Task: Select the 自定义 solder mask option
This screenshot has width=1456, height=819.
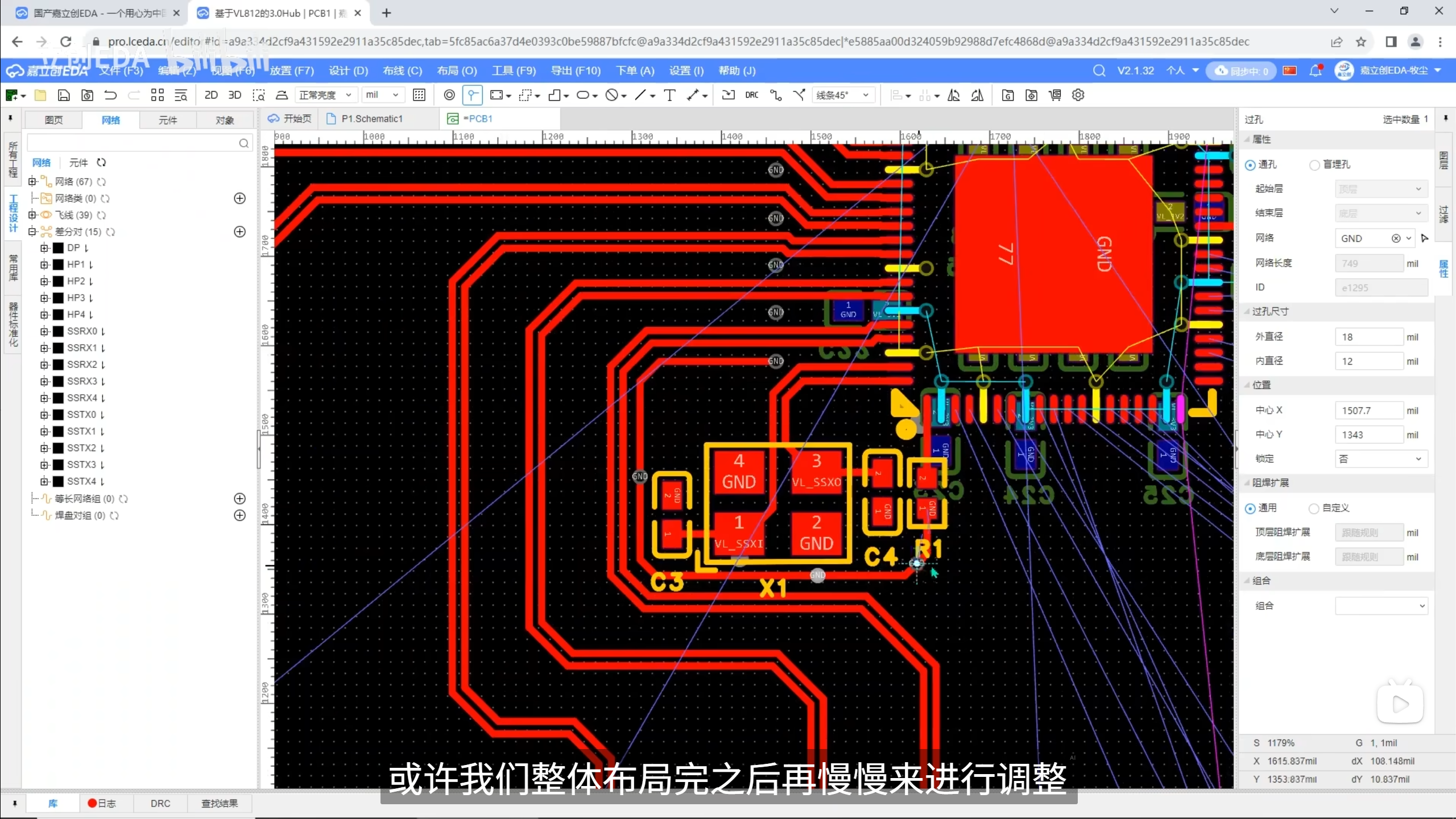Action: point(1314,508)
